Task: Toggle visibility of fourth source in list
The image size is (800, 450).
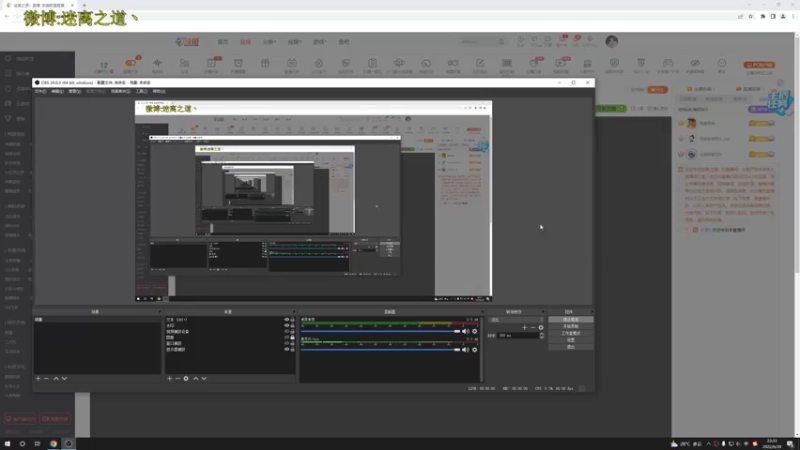Action: (287, 337)
